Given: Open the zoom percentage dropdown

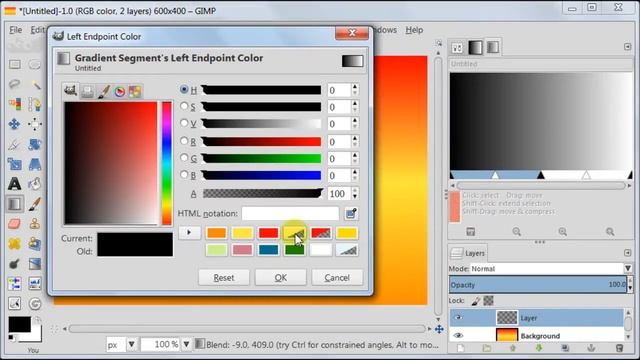Looking at the screenshot, I should pyautogui.click(x=186, y=344).
